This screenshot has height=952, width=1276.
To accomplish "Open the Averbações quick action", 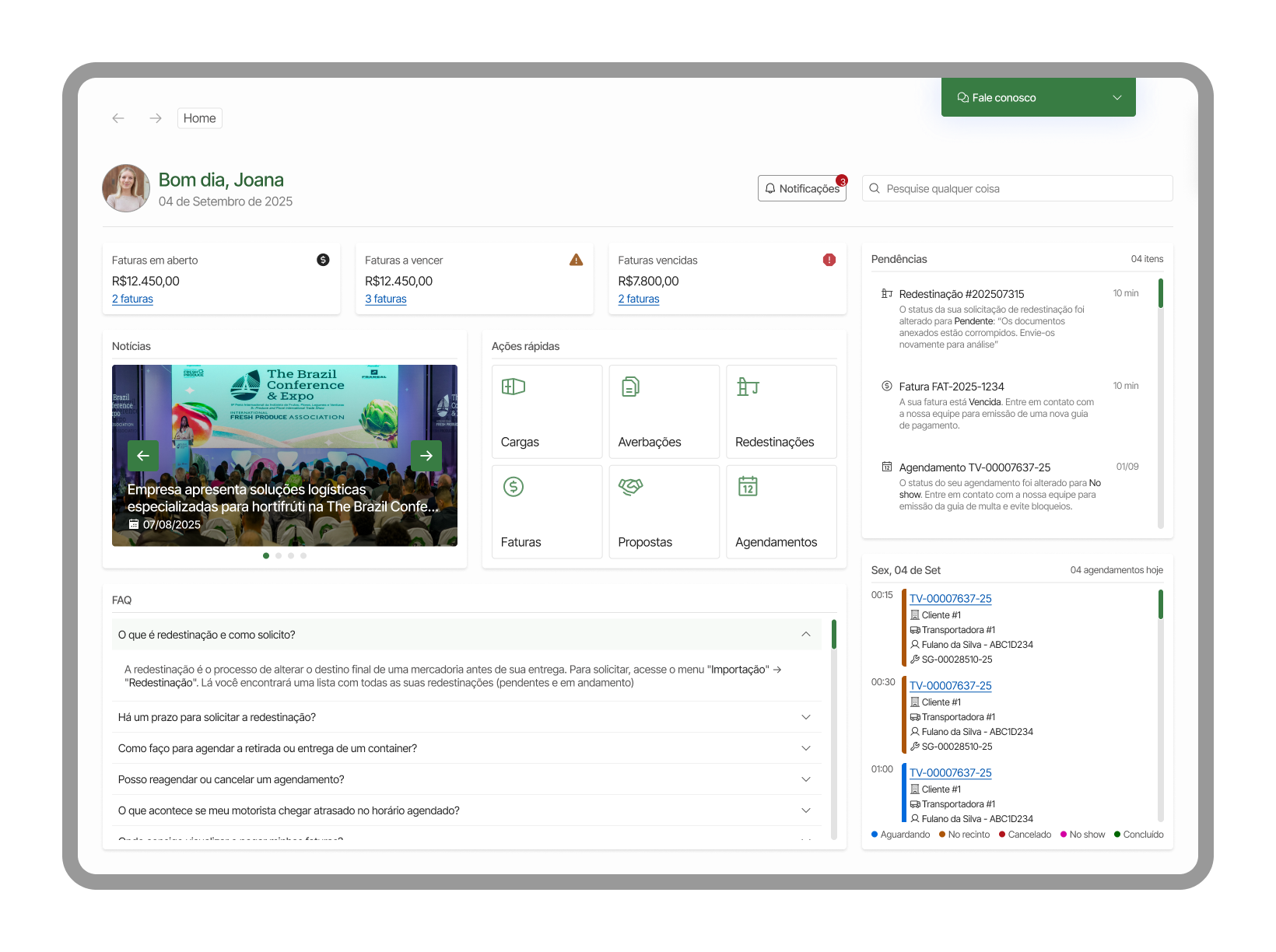I will (664, 411).
